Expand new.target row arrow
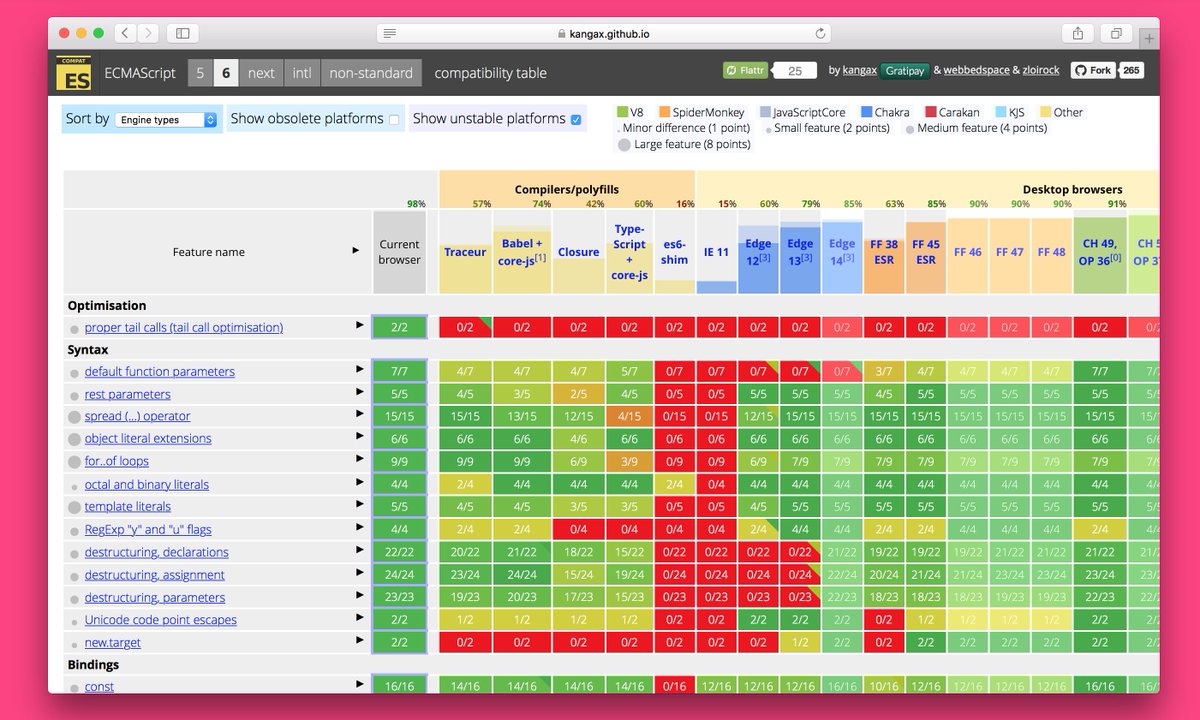 (x=360, y=640)
